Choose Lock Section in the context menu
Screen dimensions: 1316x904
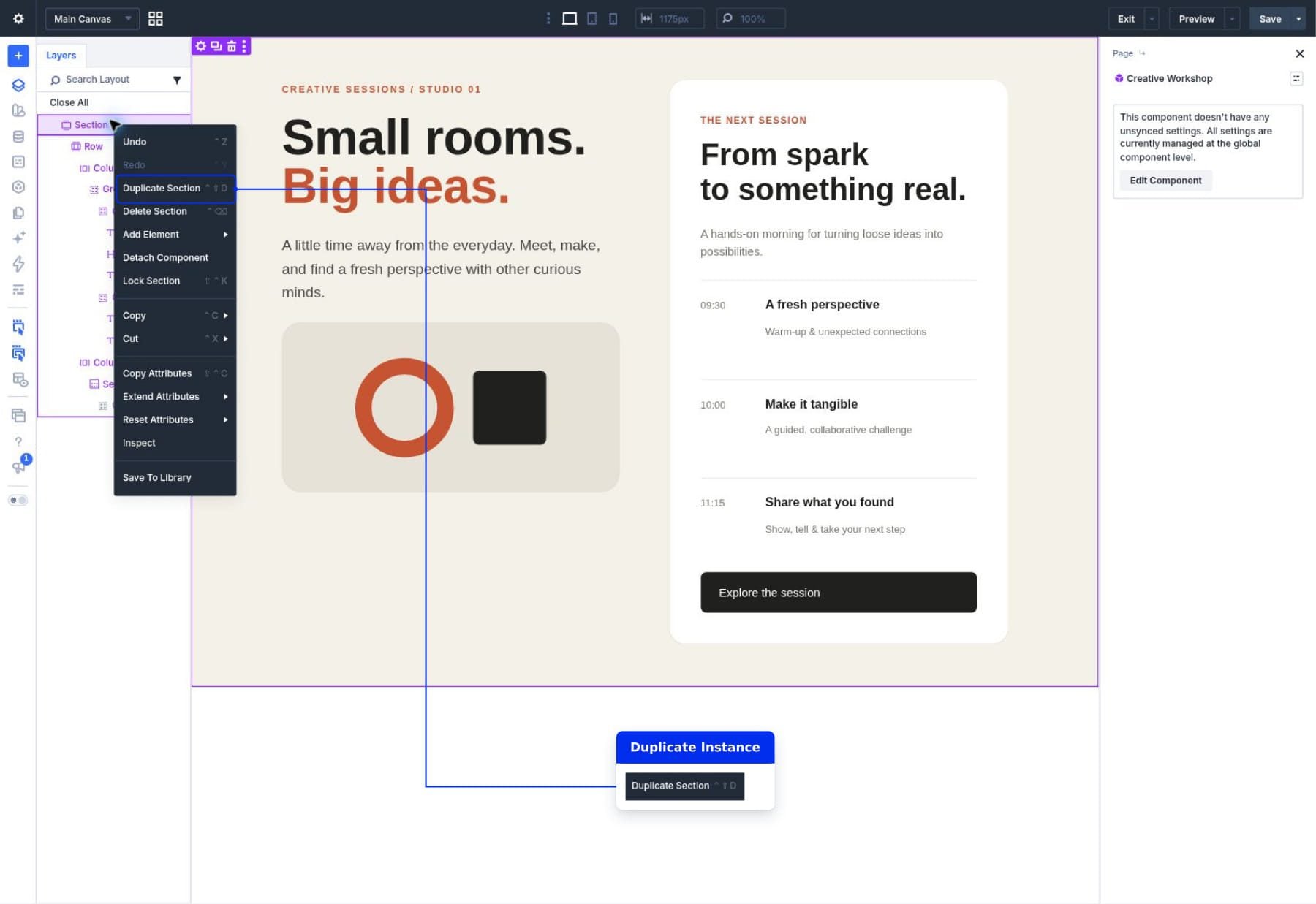175,281
